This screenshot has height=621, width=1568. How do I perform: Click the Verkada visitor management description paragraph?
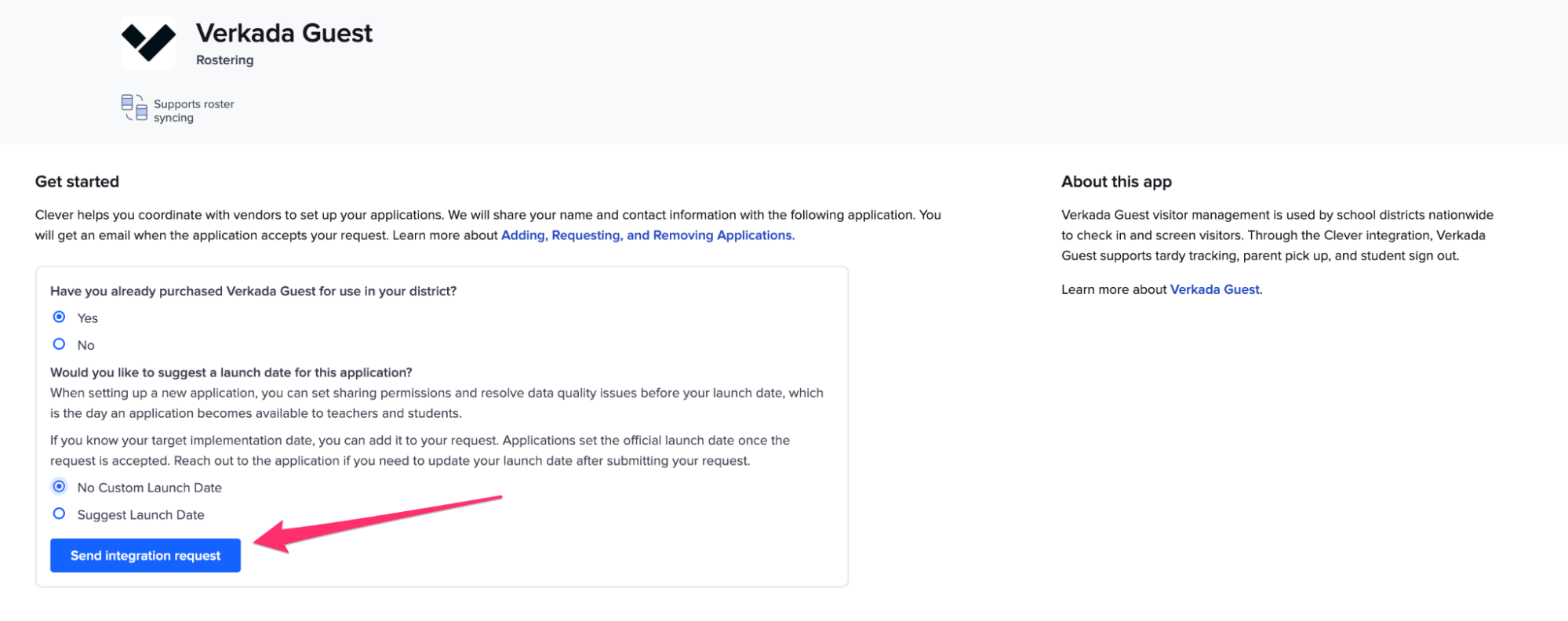[x=1276, y=235]
